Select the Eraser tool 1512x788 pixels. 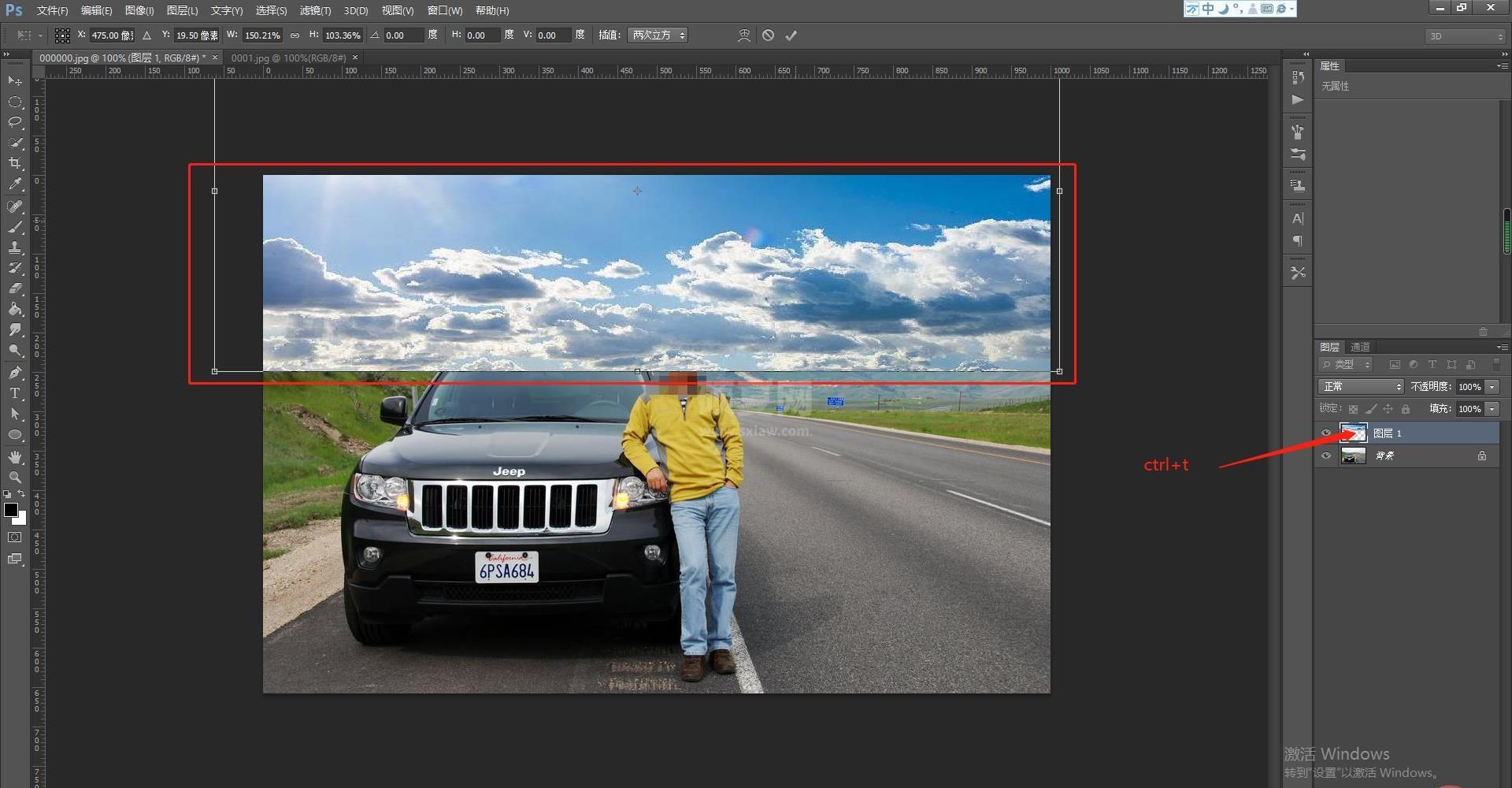click(x=15, y=288)
